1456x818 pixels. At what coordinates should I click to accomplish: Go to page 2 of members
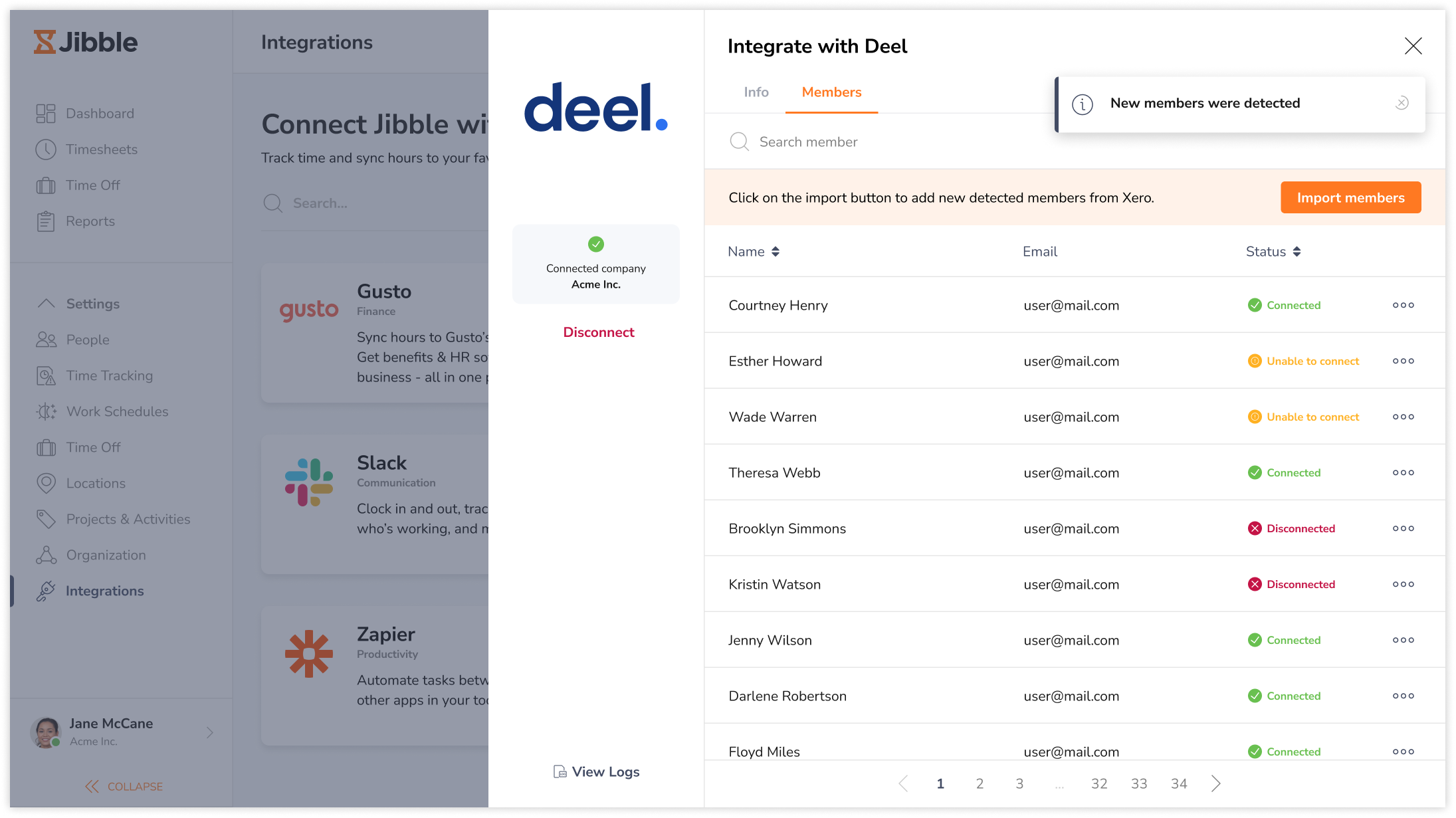tap(980, 783)
